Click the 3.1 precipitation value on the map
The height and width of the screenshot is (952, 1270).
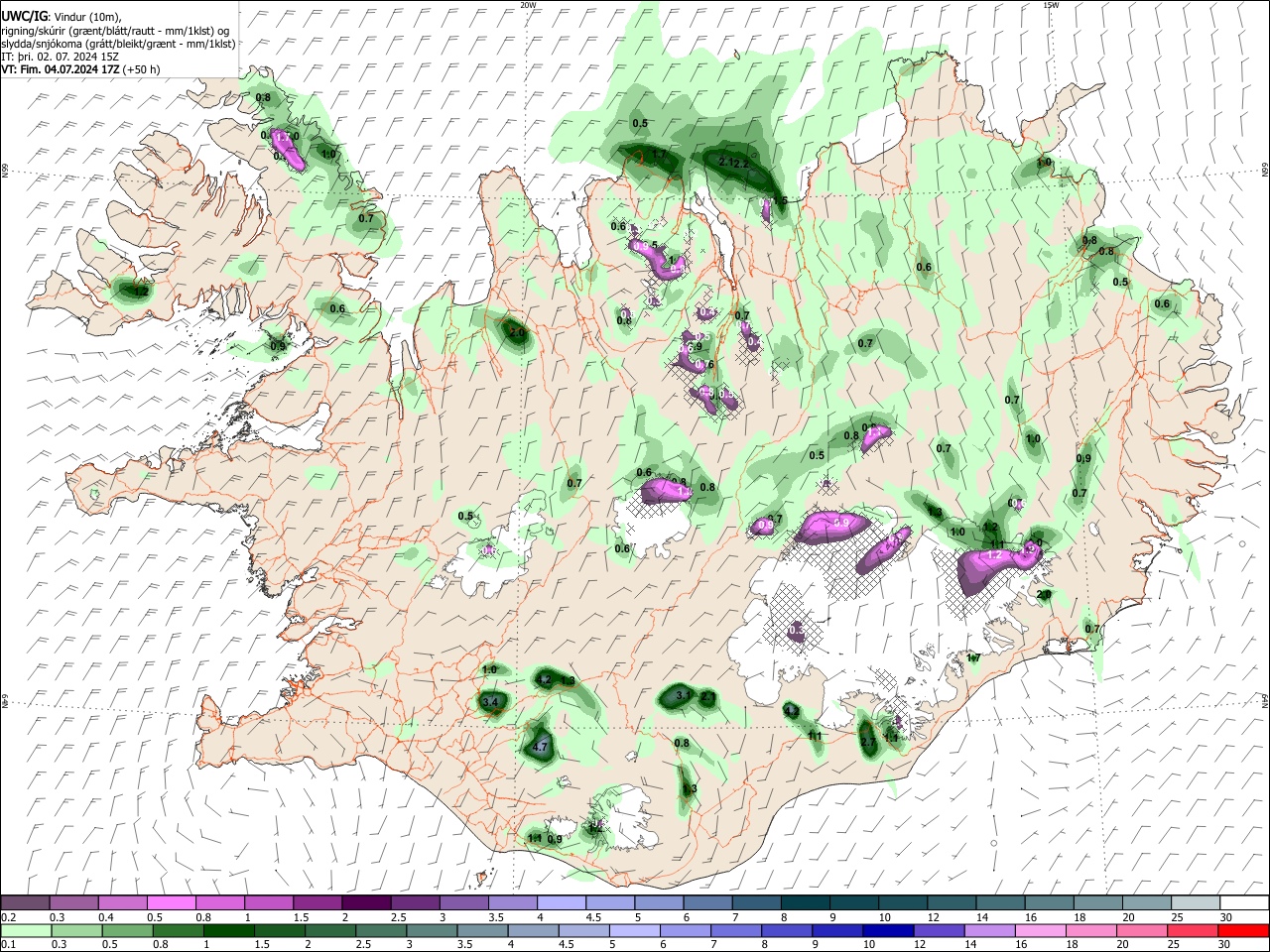tap(683, 696)
